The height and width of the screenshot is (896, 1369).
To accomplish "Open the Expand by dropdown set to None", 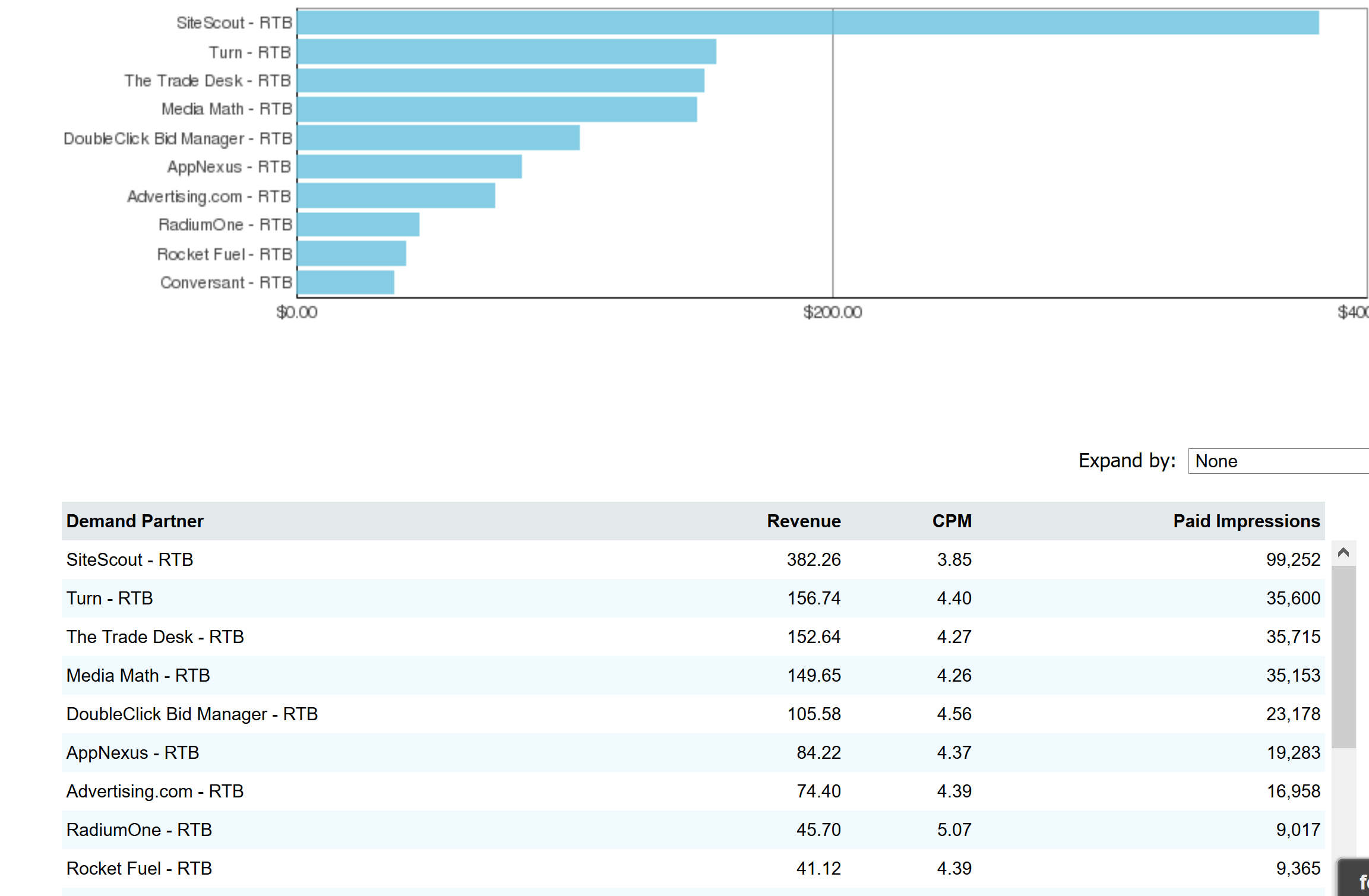I will pos(1278,461).
